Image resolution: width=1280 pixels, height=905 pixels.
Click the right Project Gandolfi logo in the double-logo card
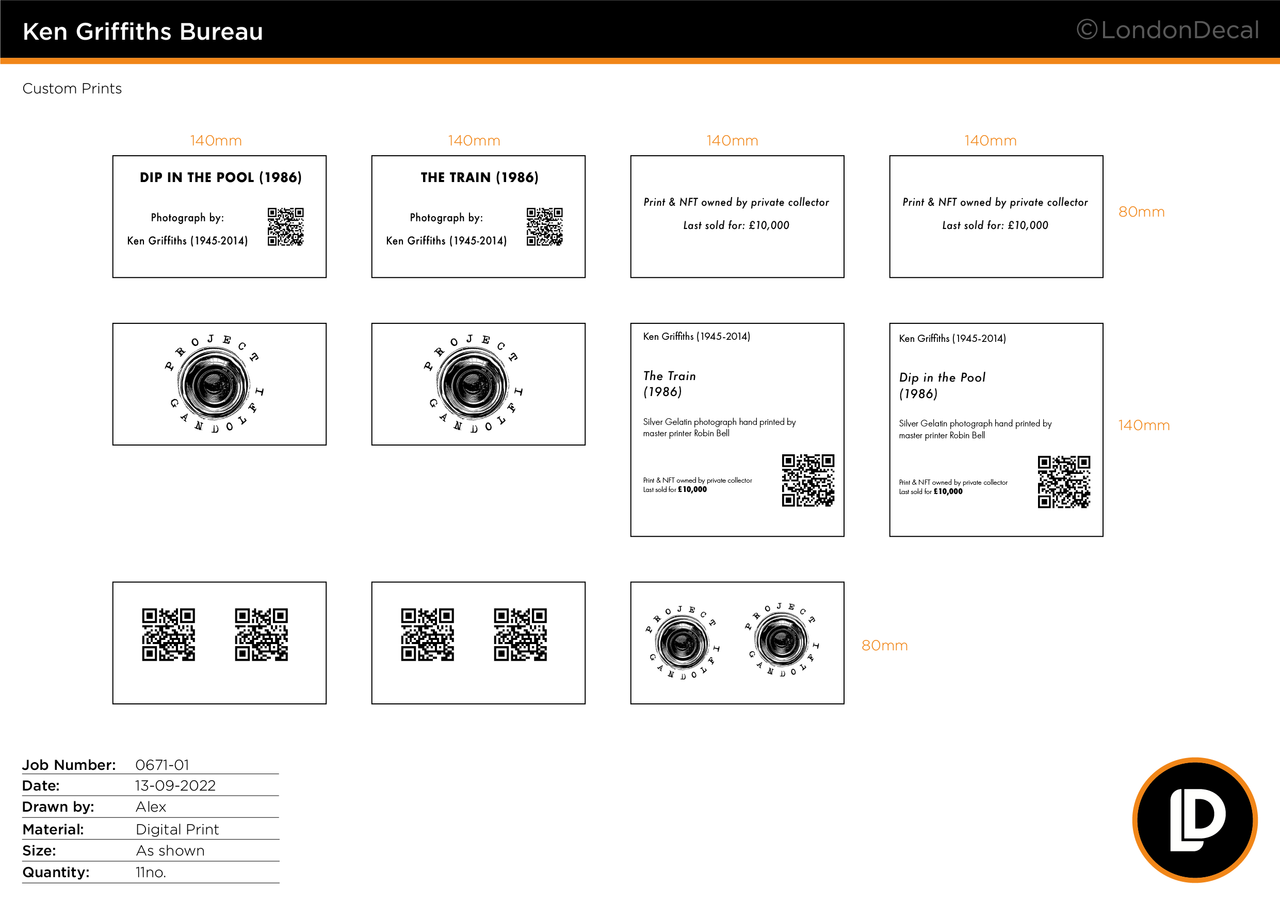(783, 640)
